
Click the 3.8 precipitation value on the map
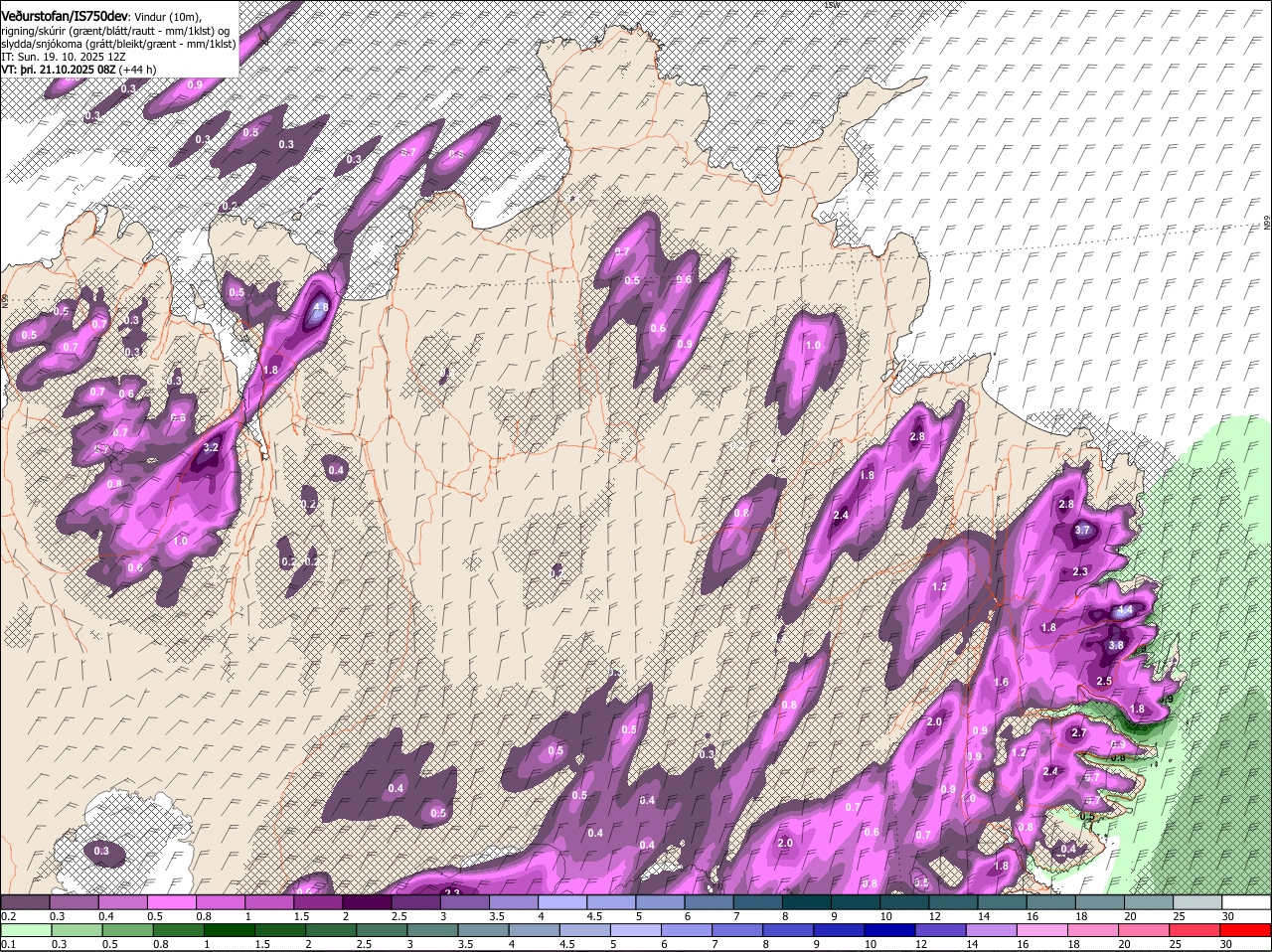1116,645
